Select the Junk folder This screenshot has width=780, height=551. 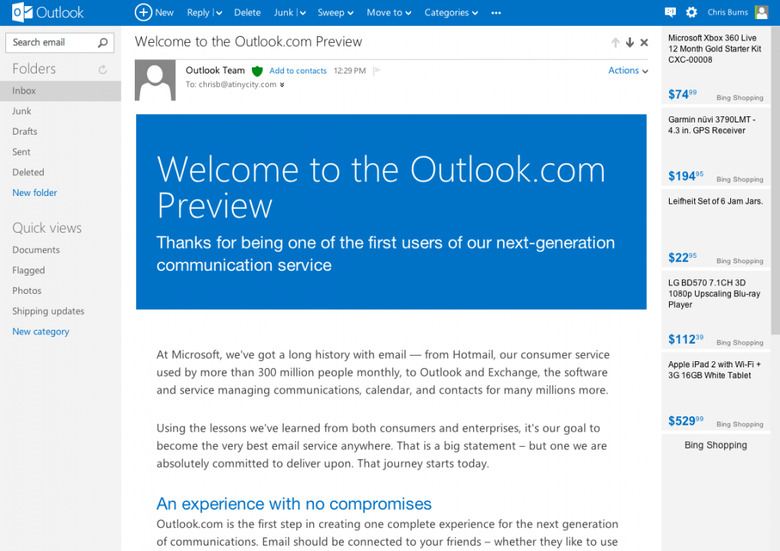22,111
